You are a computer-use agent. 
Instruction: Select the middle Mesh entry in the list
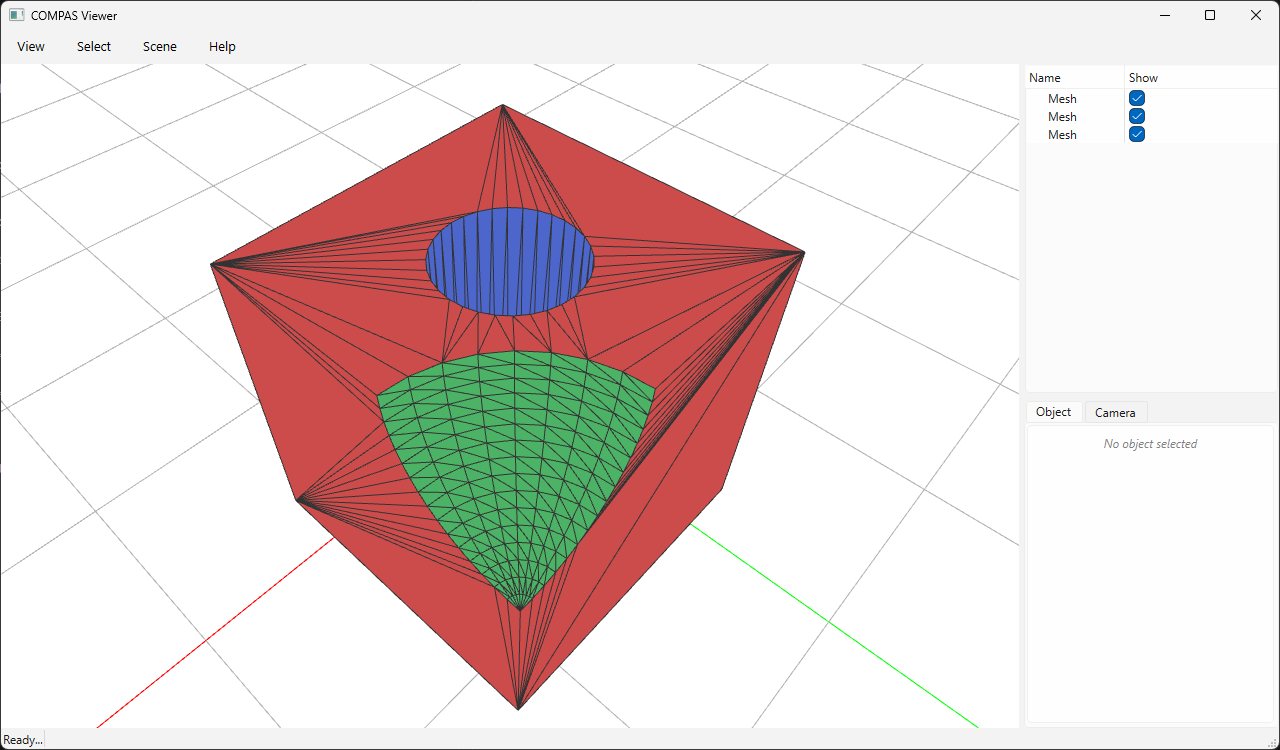(1062, 116)
